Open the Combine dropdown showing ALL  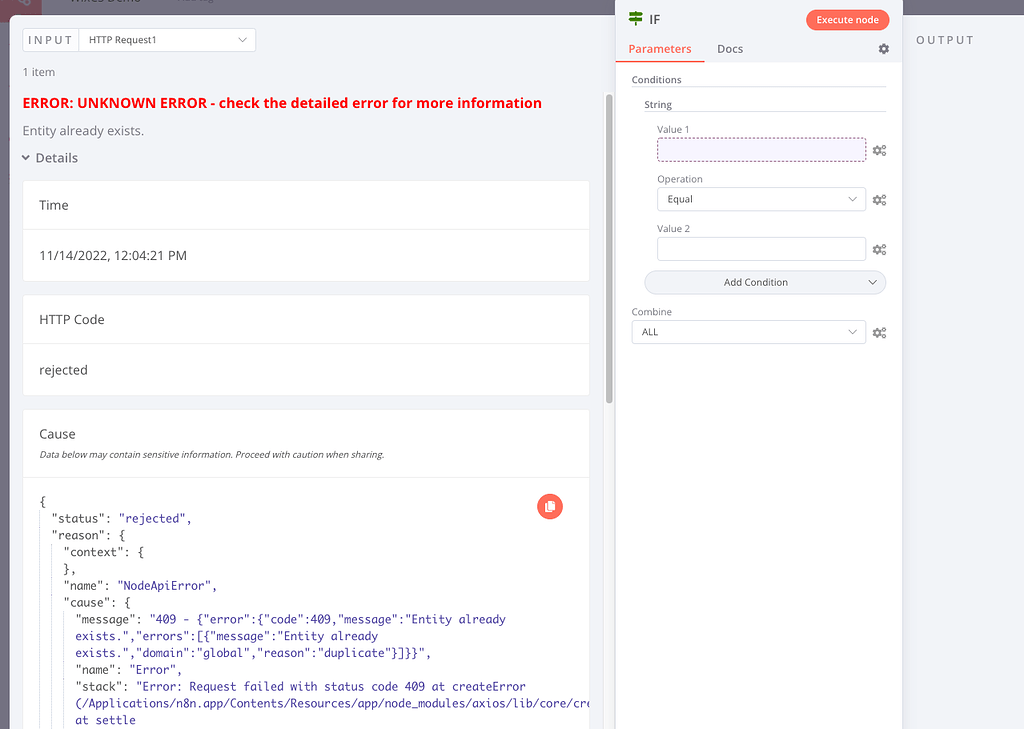click(747, 332)
